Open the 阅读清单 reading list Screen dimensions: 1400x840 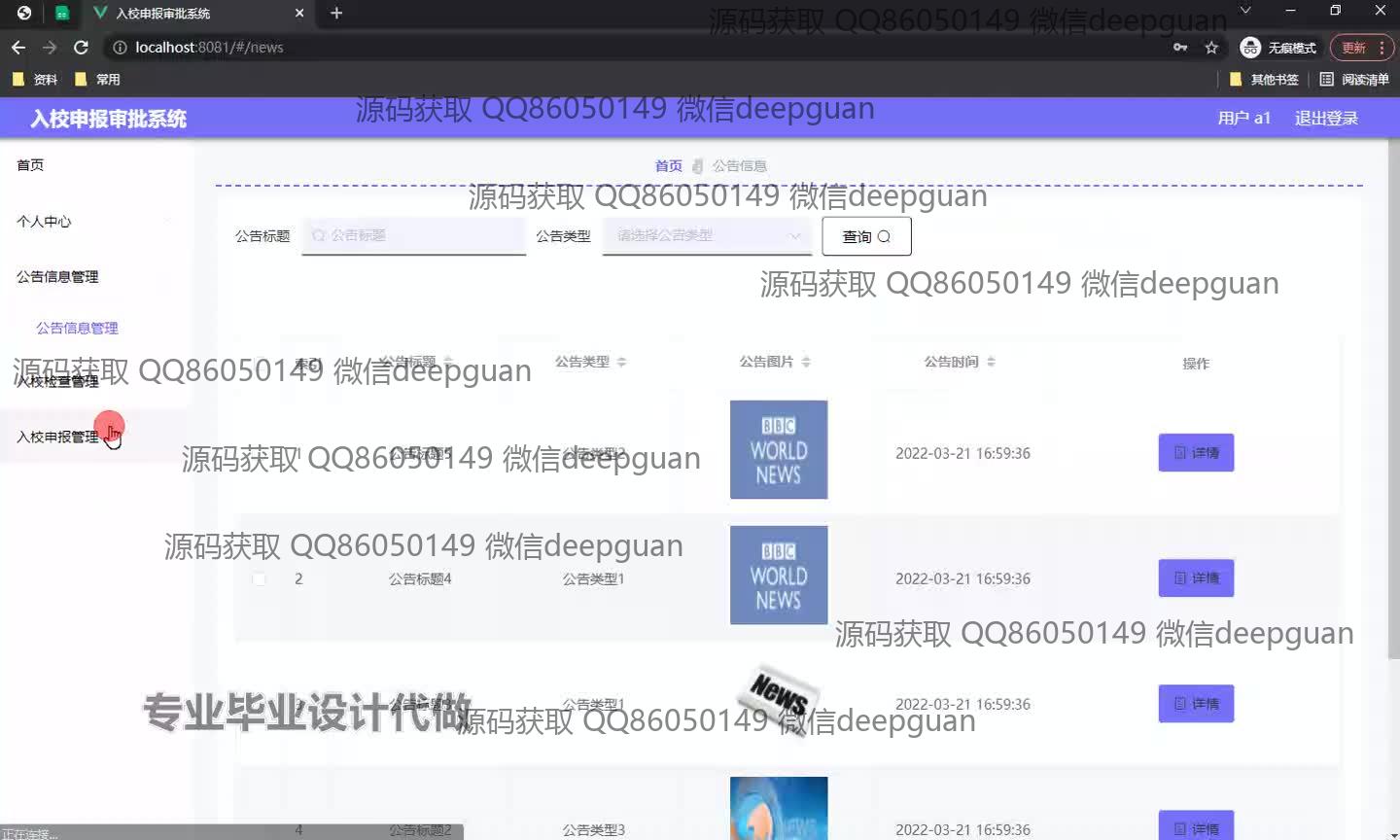pos(1354,80)
